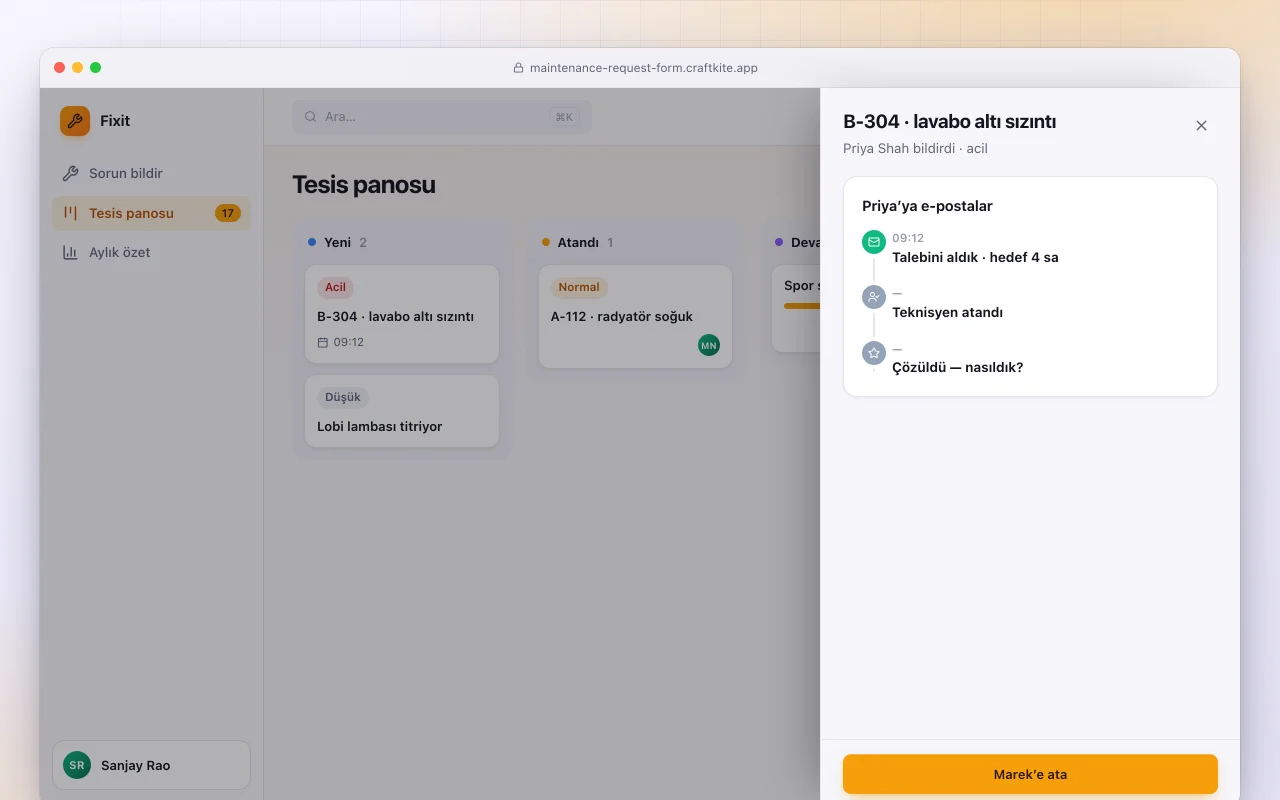Click the 17 badge on Tesis panosu
The image size is (1280, 800).
[x=228, y=213]
